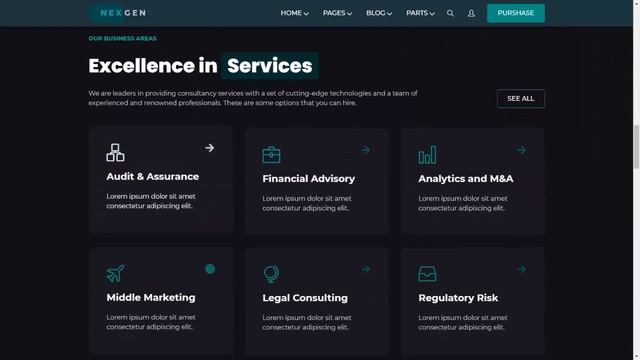Click the user account icon
Image resolution: width=640 pixels, height=360 pixels.
[471, 13]
